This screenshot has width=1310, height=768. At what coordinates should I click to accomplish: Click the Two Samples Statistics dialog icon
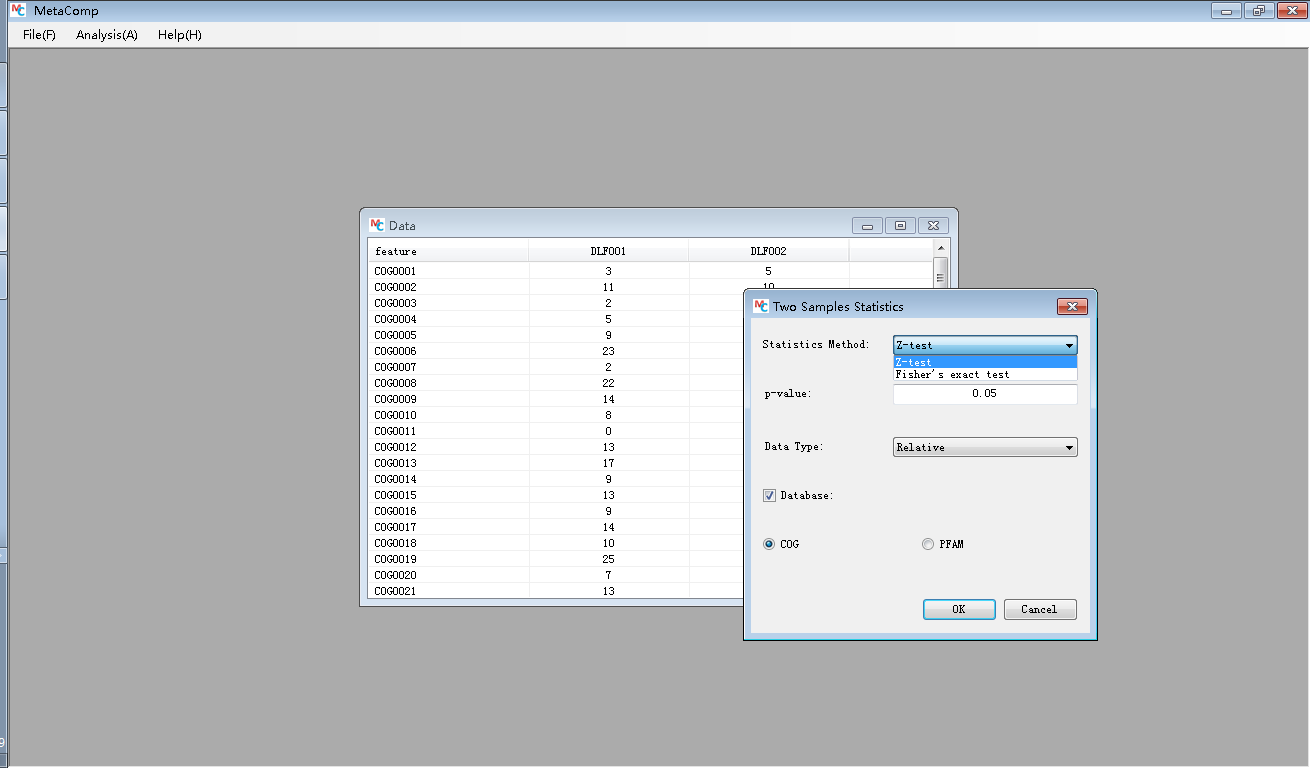[x=760, y=306]
